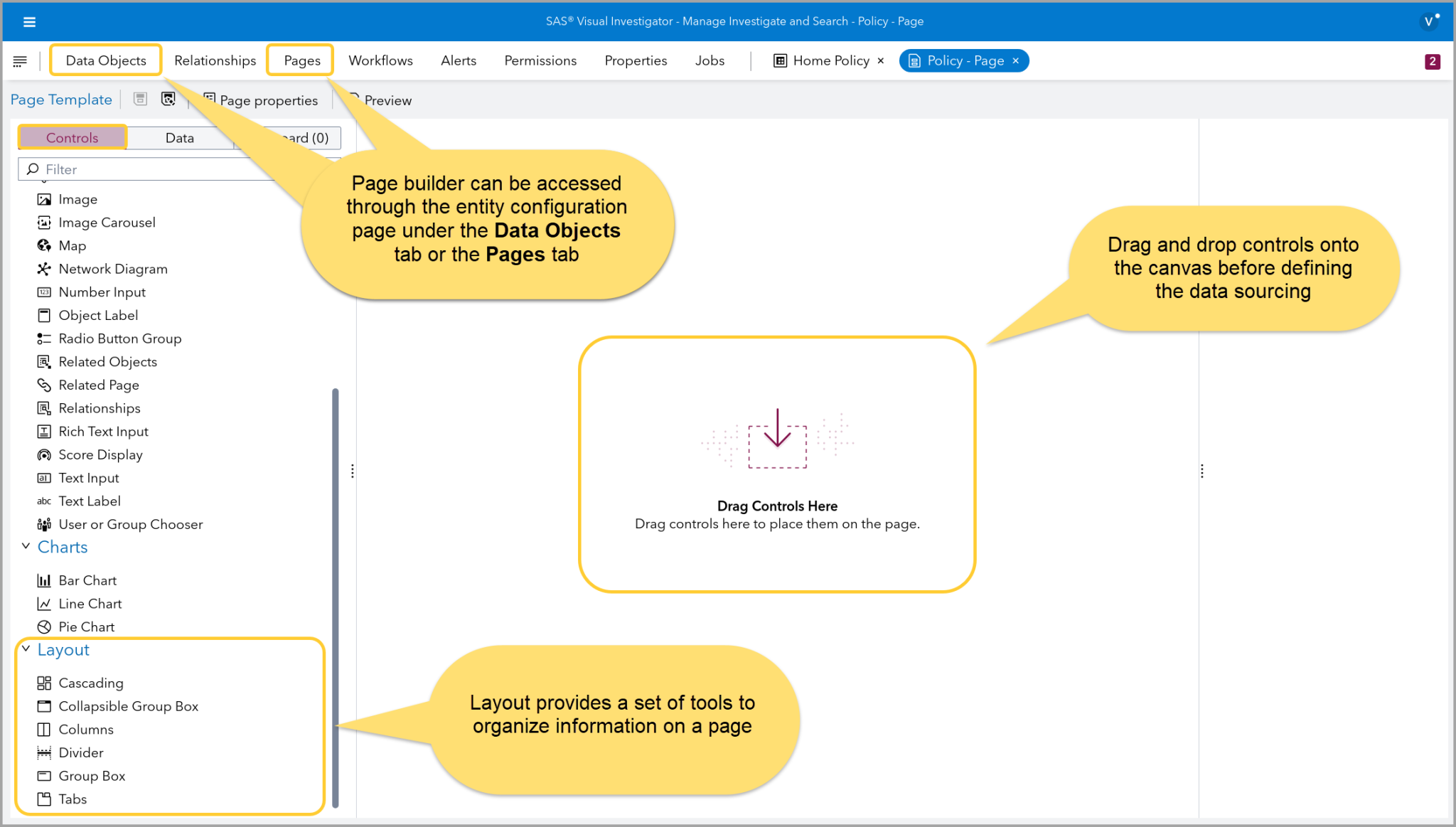1456x827 pixels.
Task: Click the user avatar icon
Action: tap(1428, 21)
